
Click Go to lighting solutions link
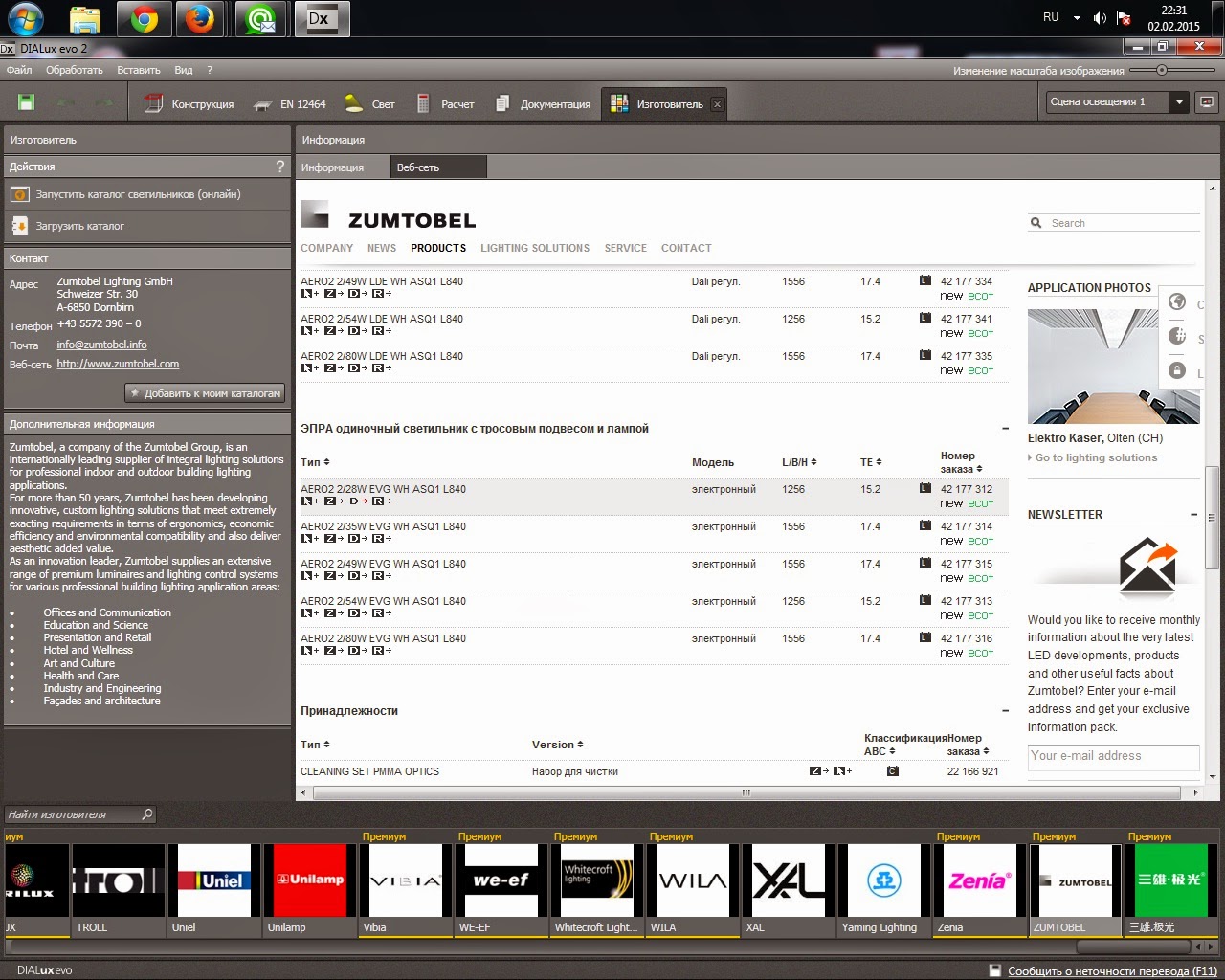(x=1097, y=457)
